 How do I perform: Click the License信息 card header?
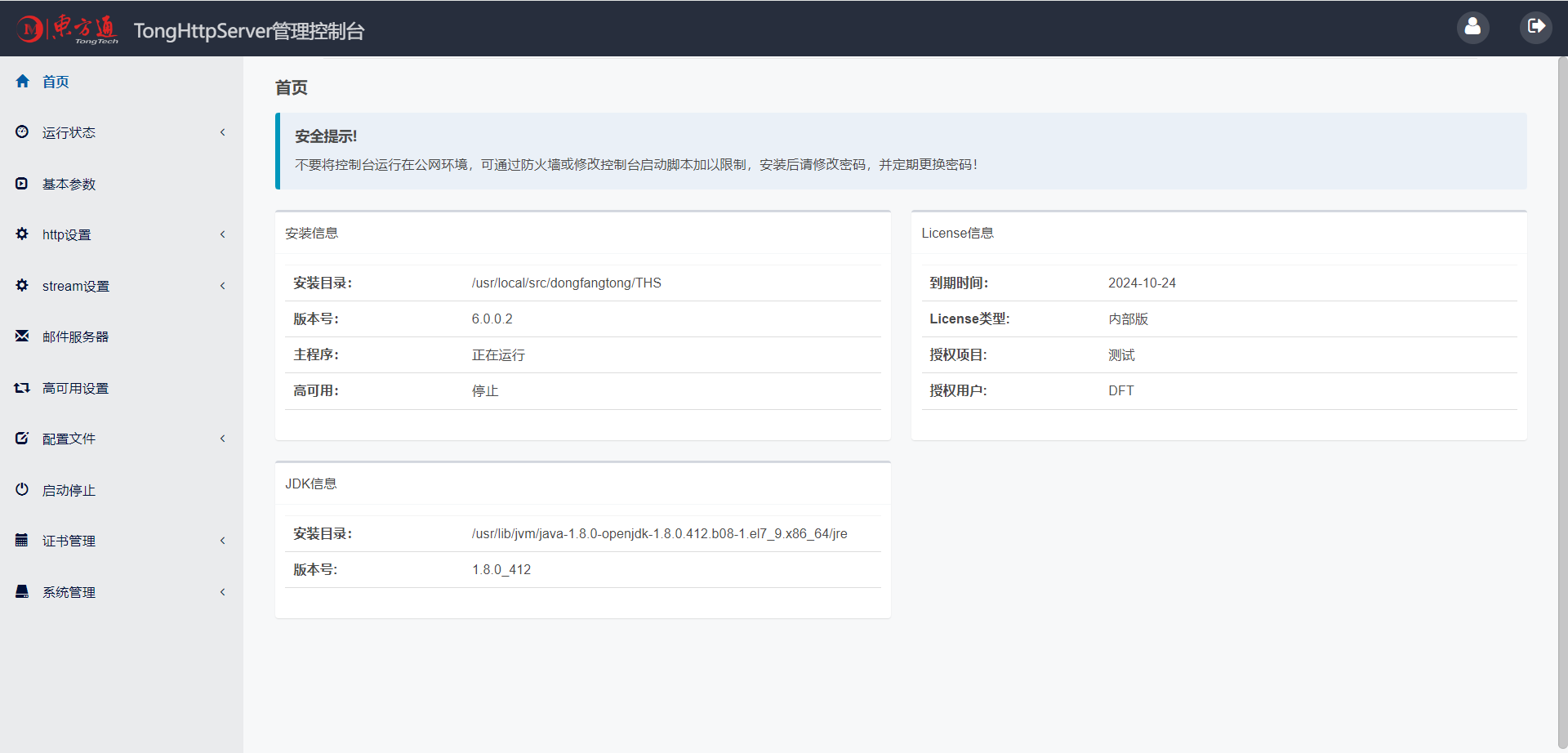pos(957,234)
